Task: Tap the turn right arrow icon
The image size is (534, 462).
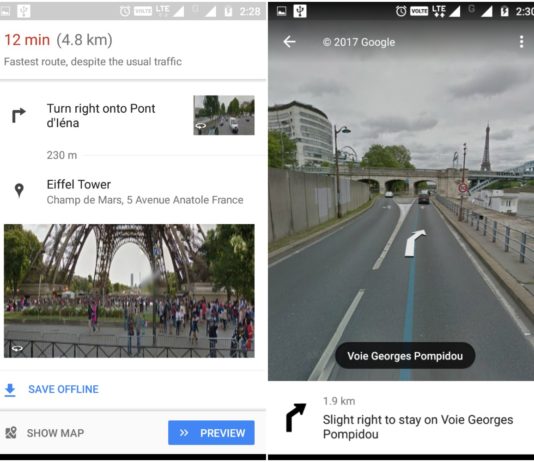Action: [x=19, y=115]
